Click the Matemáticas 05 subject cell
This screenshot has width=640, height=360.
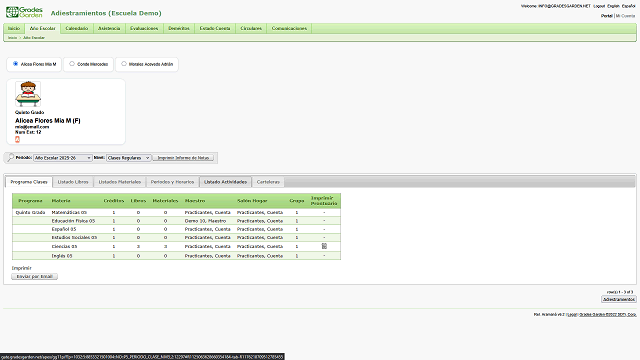click(69, 213)
